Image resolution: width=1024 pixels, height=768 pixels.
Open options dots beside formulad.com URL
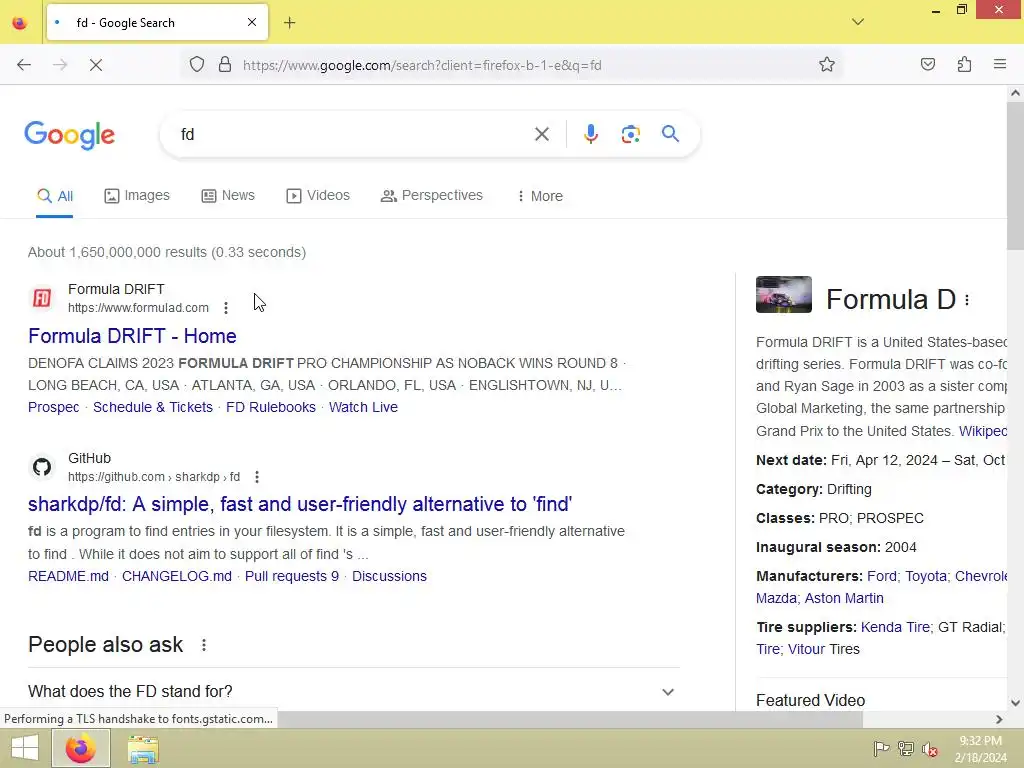coord(226,308)
